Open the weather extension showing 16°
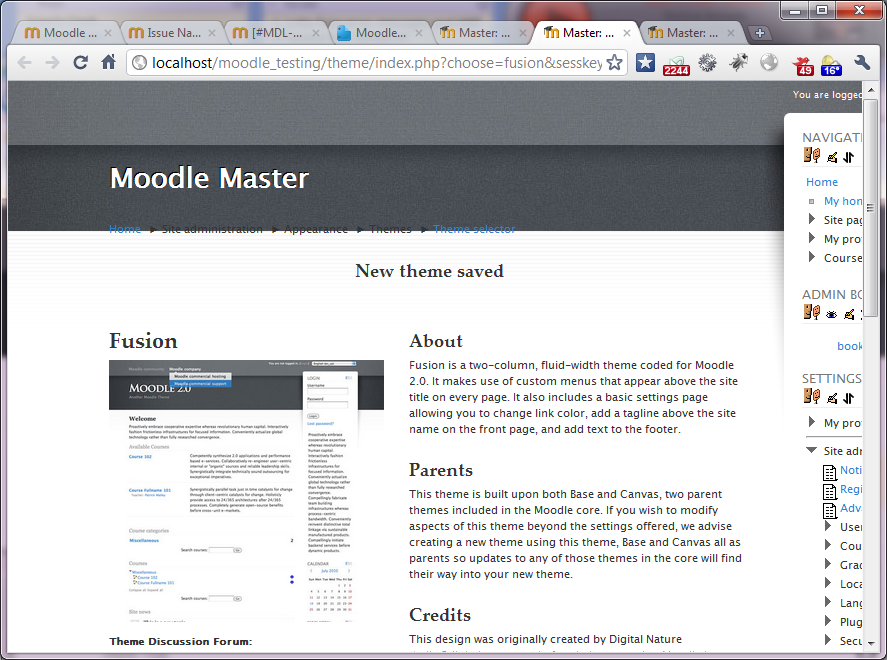 (830, 66)
